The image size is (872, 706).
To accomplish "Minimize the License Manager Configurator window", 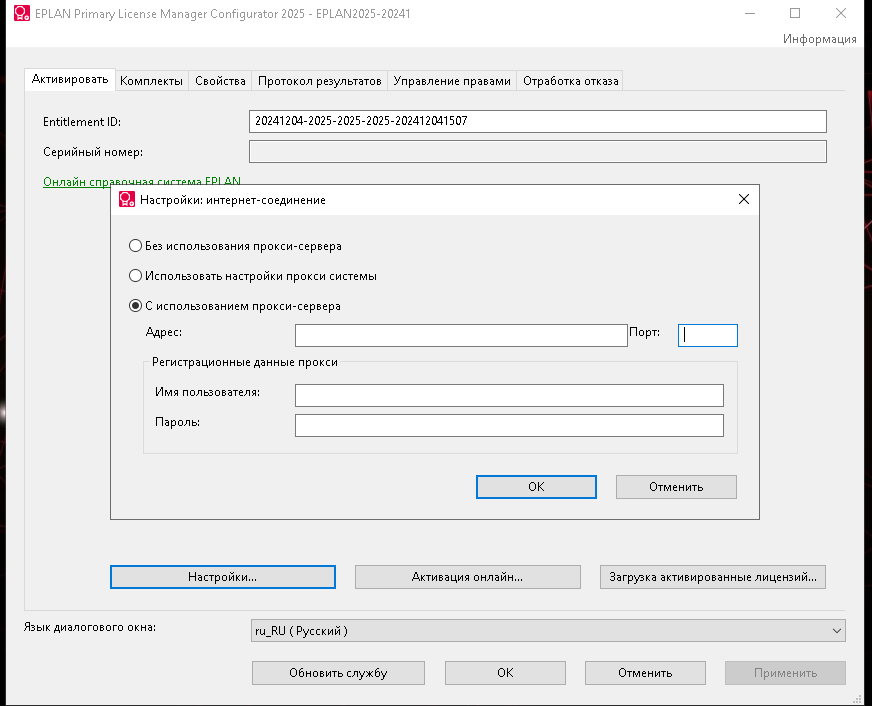I will (x=750, y=13).
